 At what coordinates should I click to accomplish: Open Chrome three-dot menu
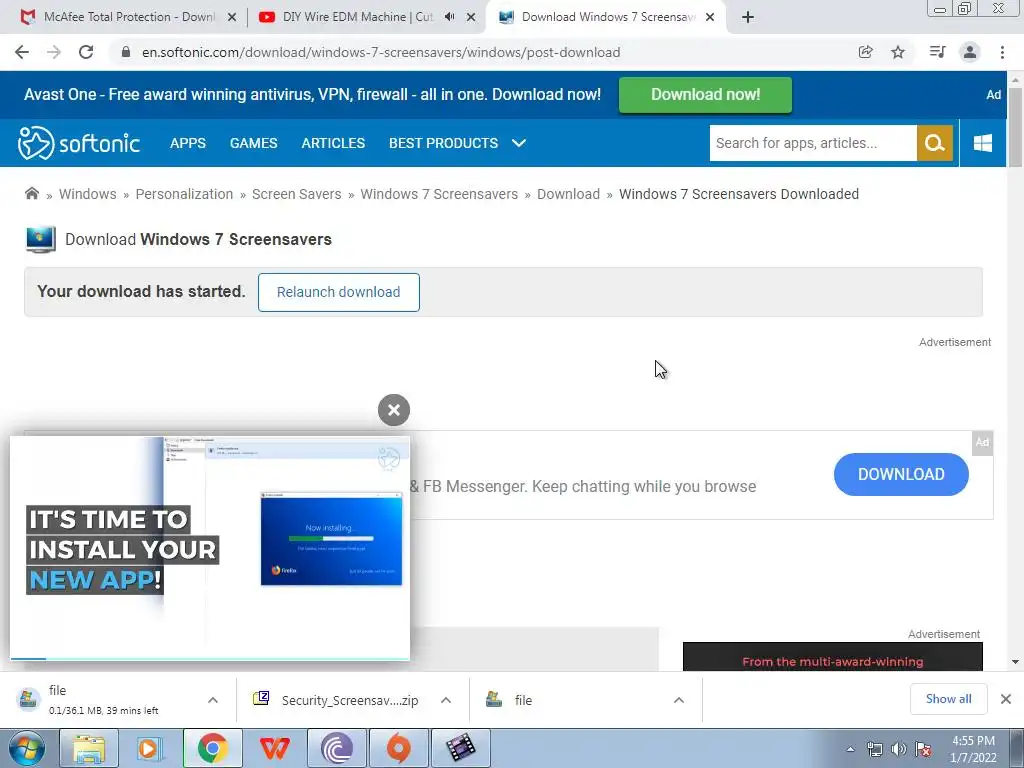[x=1002, y=52]
